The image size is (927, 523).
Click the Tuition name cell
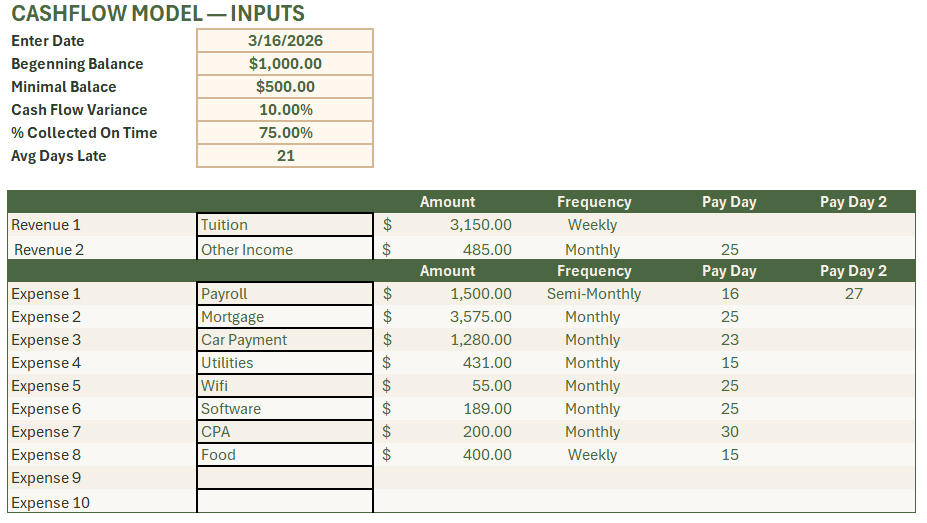(x=285, y=225)
